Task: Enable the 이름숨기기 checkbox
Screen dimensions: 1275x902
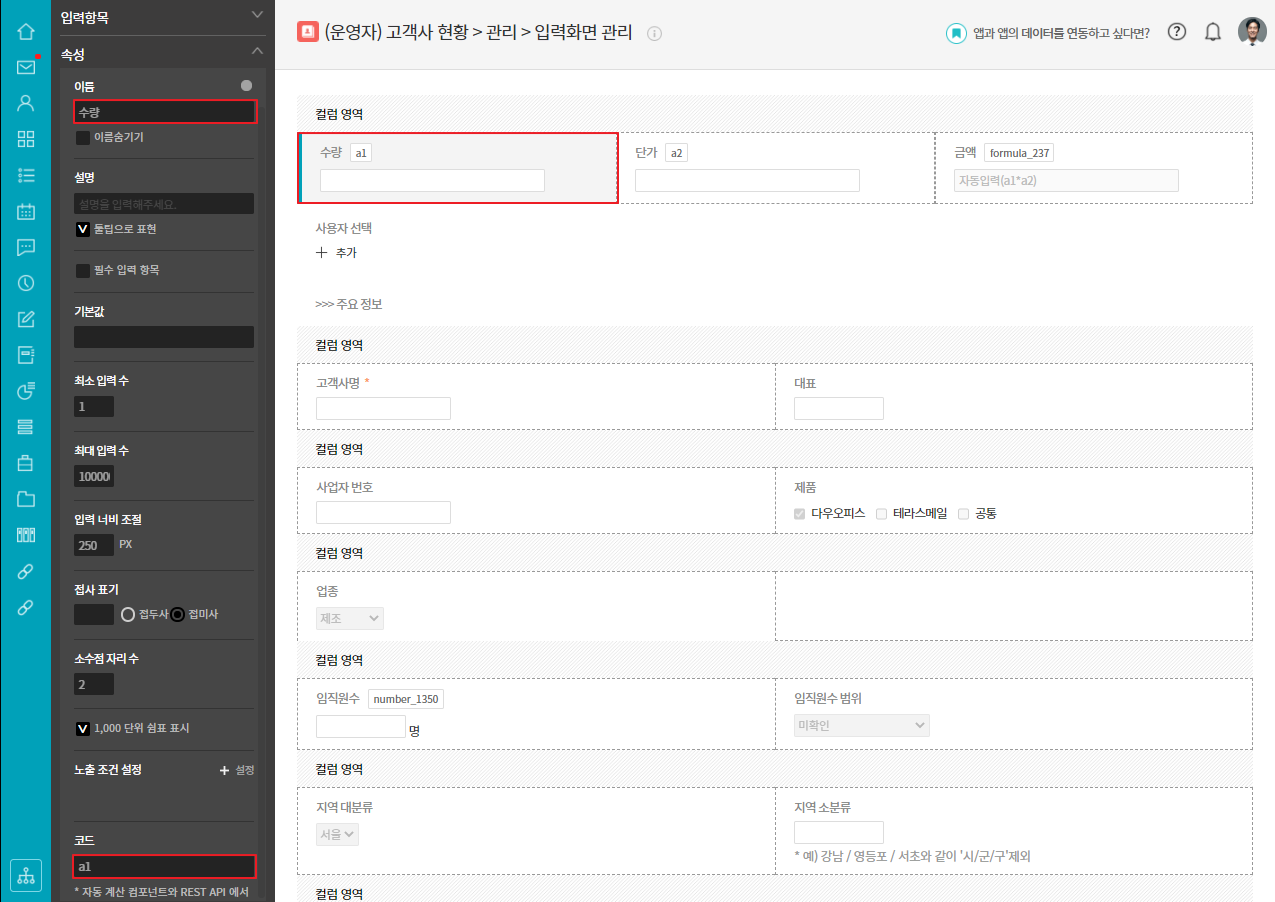Action: pyautogui.click(x=83, y=137)
